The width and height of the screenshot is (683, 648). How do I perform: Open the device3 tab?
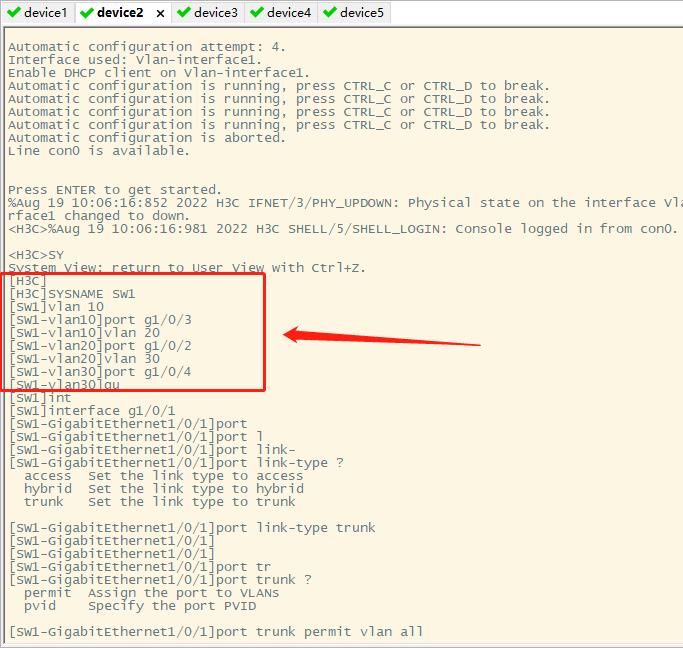[x=208, y=13]
